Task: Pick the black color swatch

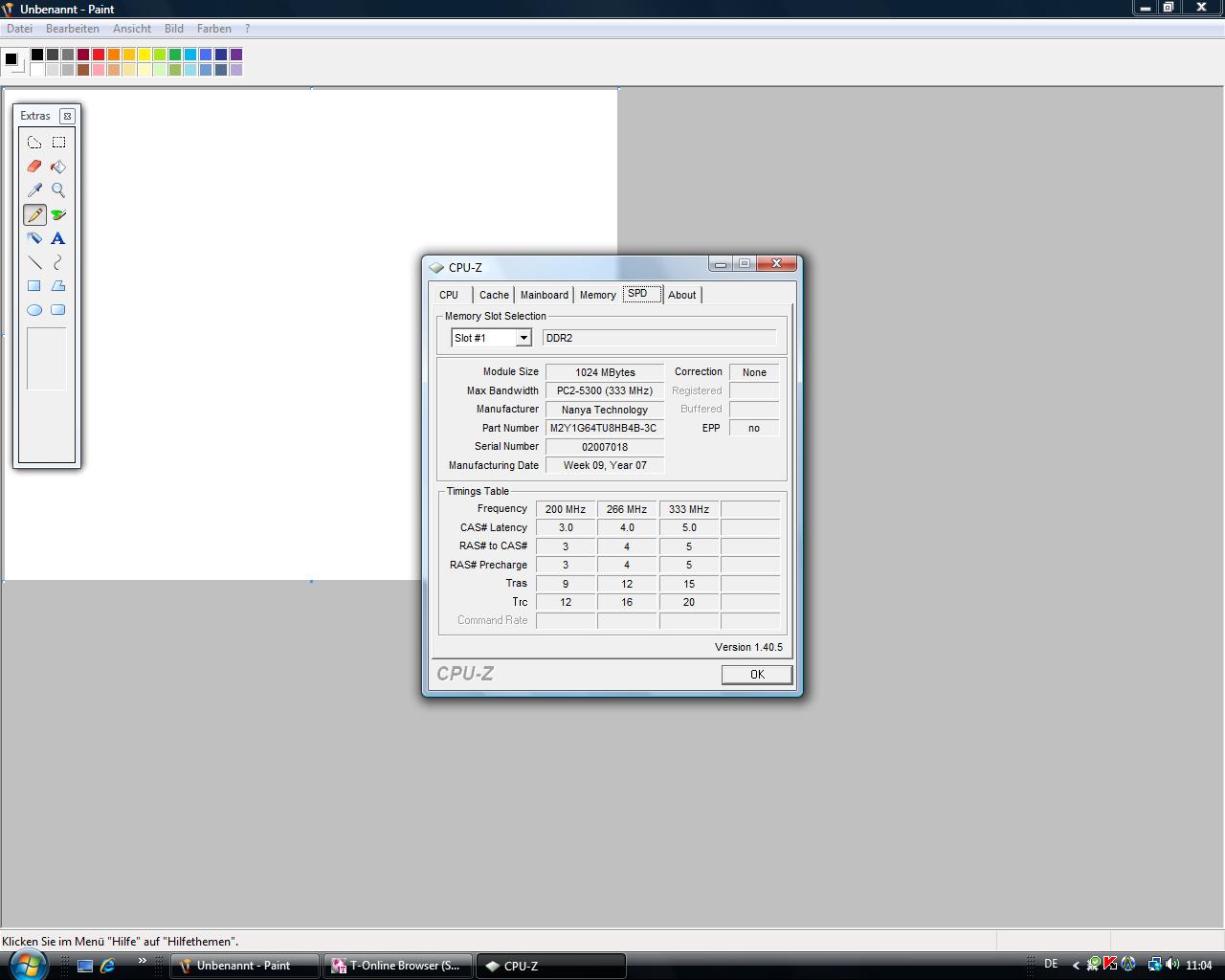Action: [x=37, y=55]
